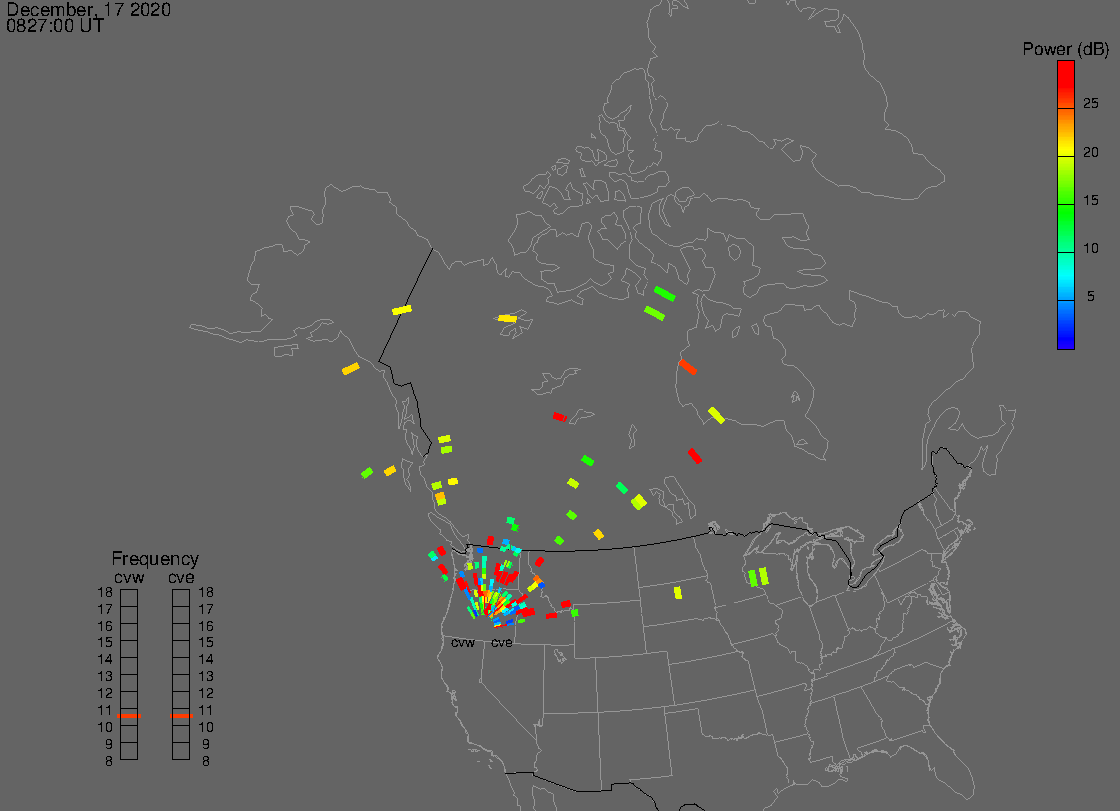The width and height of the screenshot is (1120, 811).
Task: Click the 11 label right of cve bar
Action: 206,710
